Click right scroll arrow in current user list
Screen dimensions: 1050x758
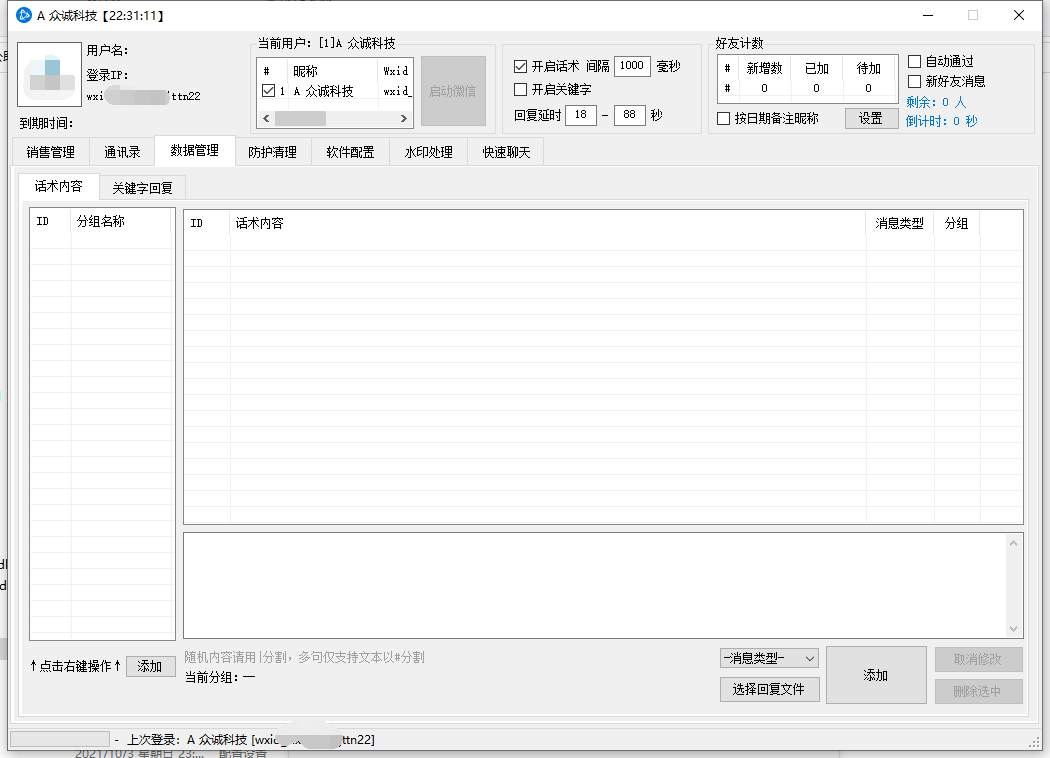(405, 119)
